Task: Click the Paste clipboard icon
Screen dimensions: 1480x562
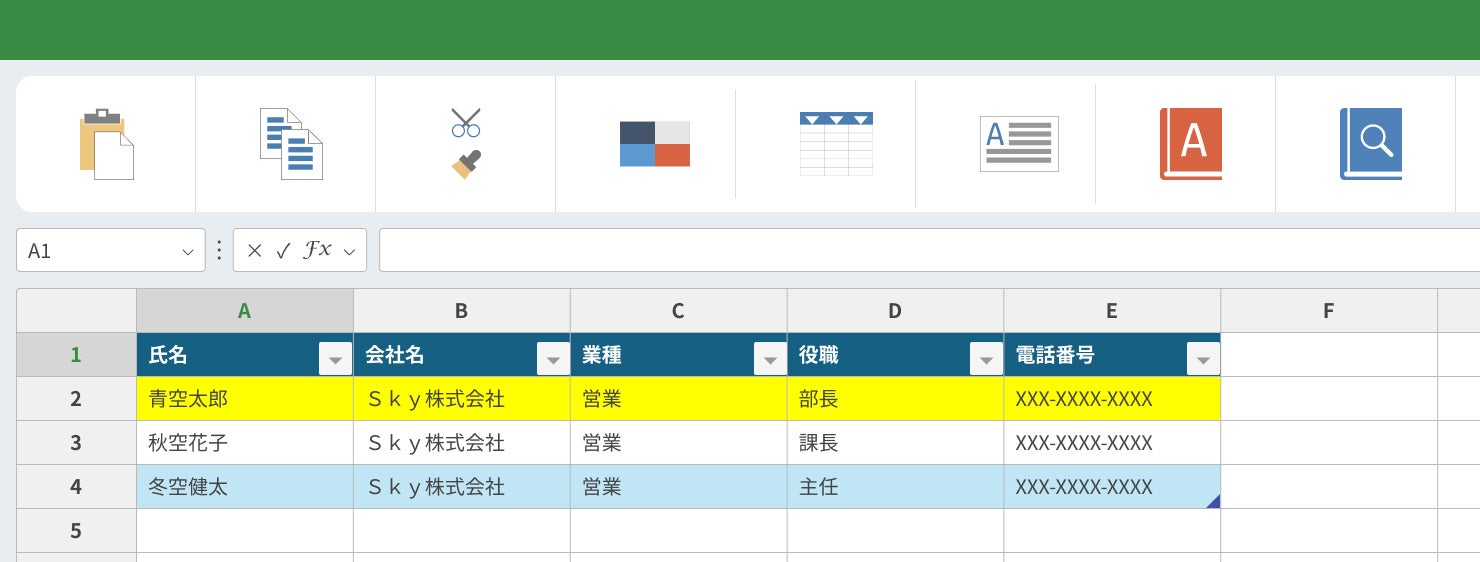Action: [x=106, y=144]
